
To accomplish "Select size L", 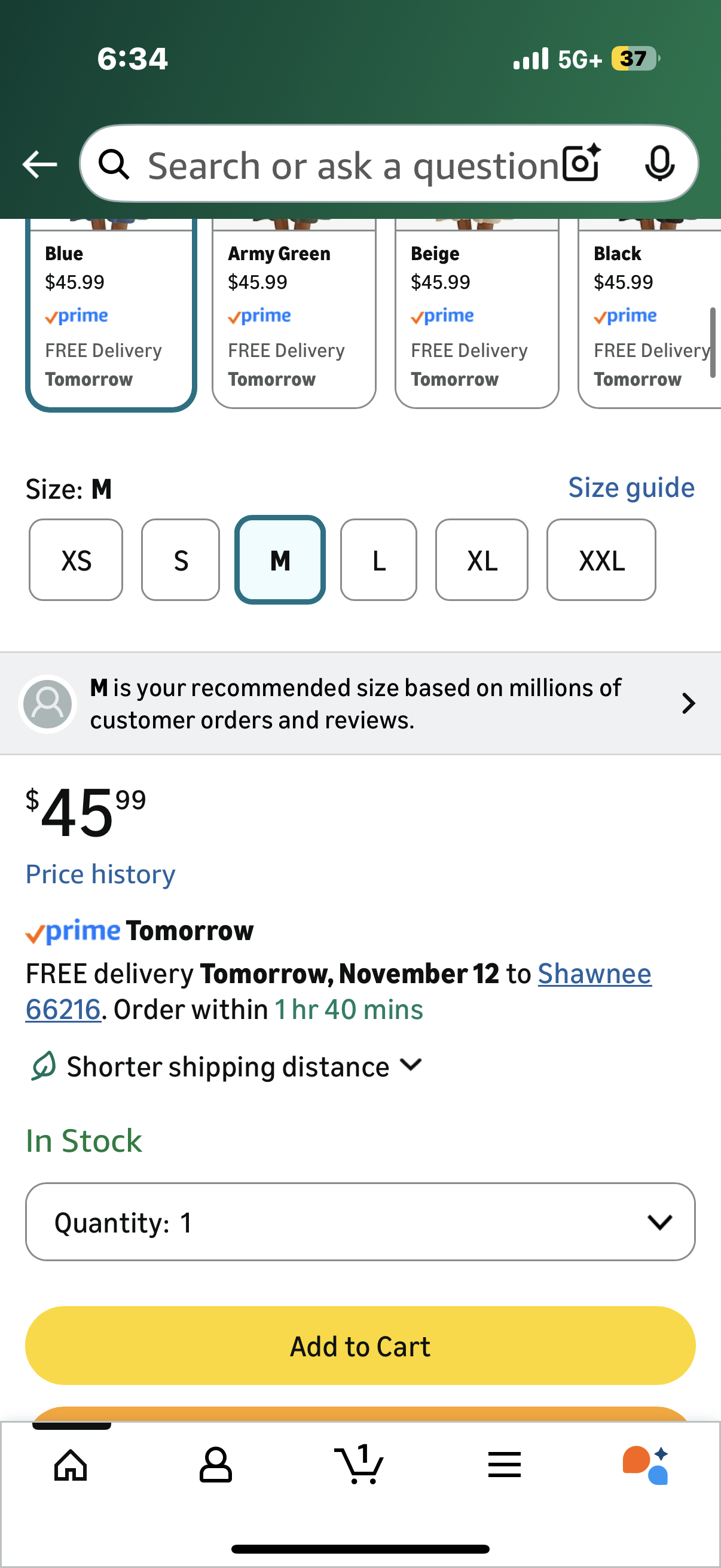I will [378, 560].
